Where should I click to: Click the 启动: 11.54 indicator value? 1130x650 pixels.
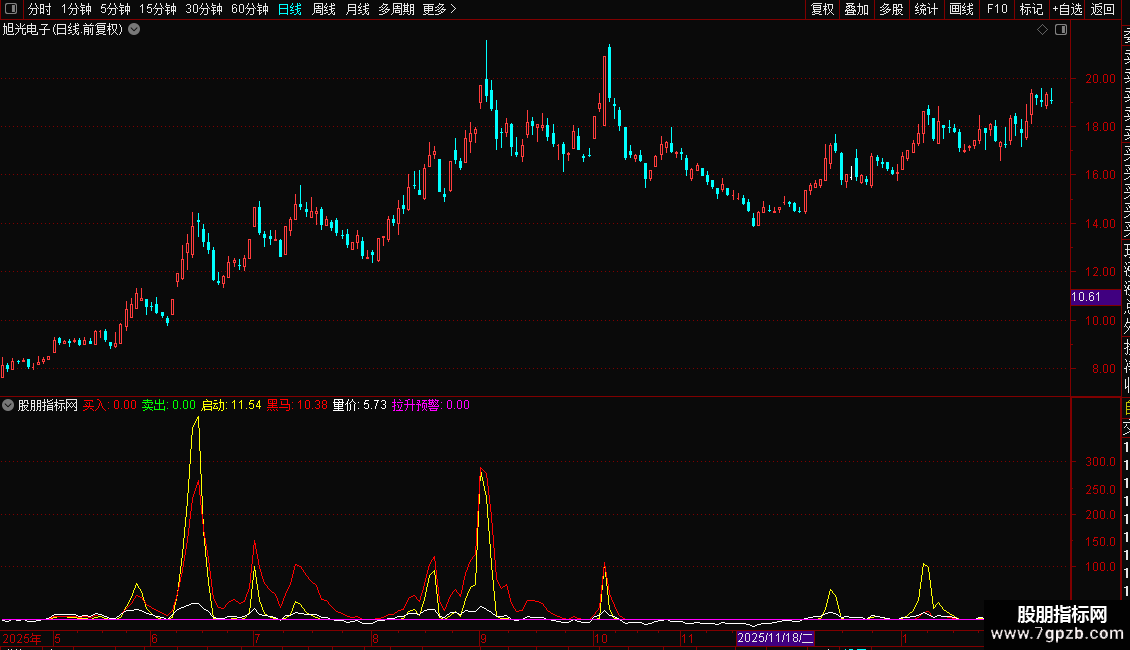click(231, 405)
